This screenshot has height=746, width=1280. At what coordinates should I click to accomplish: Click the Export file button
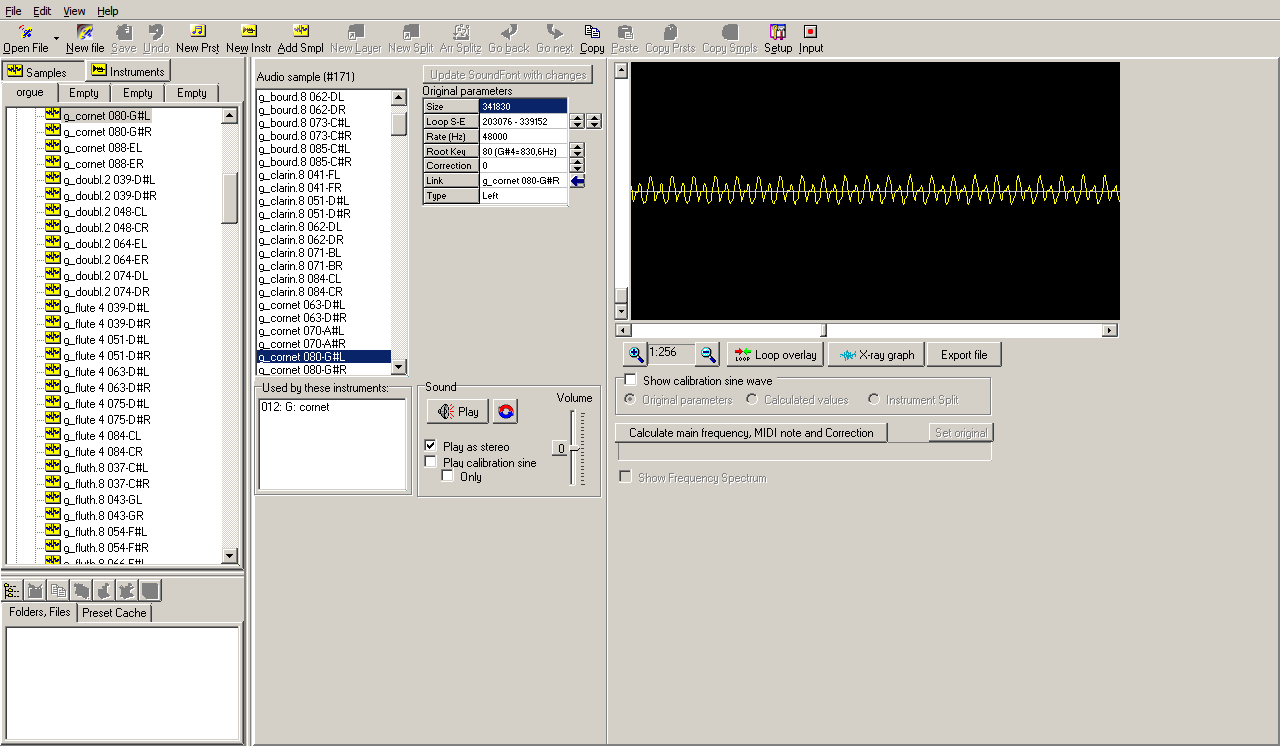click(964, 355)
